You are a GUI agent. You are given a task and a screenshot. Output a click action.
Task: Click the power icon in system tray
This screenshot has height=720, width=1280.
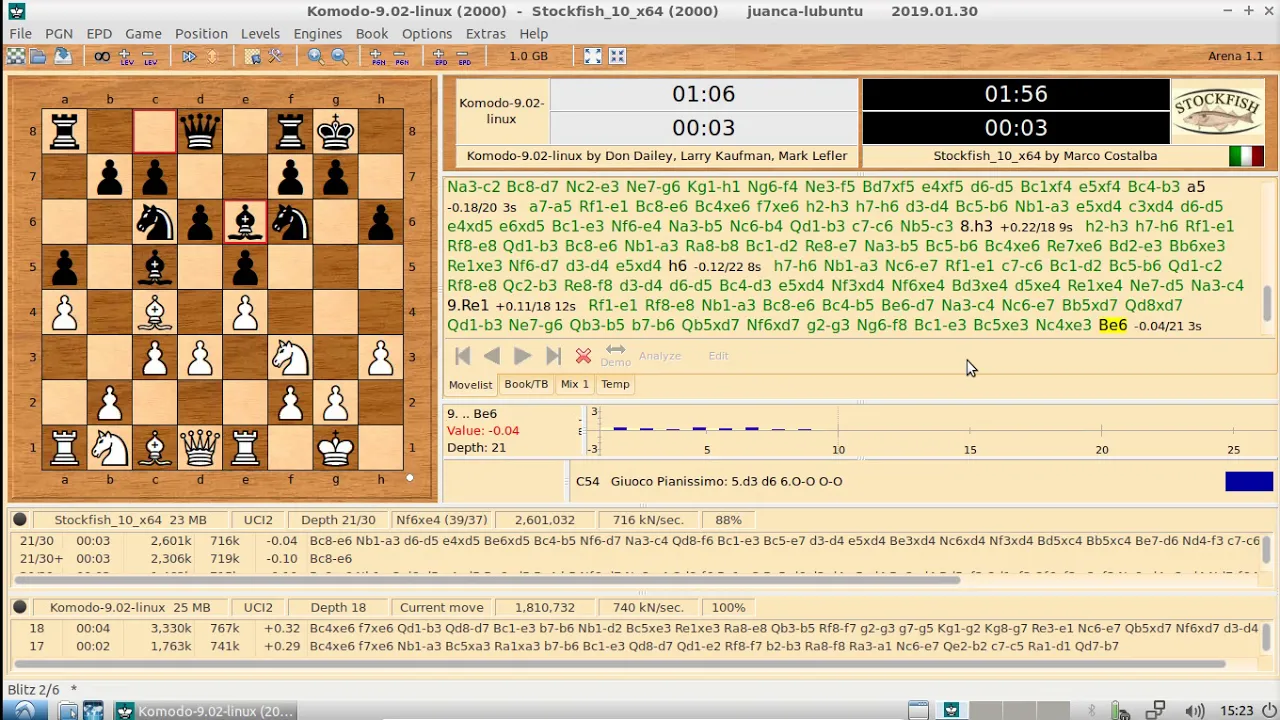[x=1269, y=711]
